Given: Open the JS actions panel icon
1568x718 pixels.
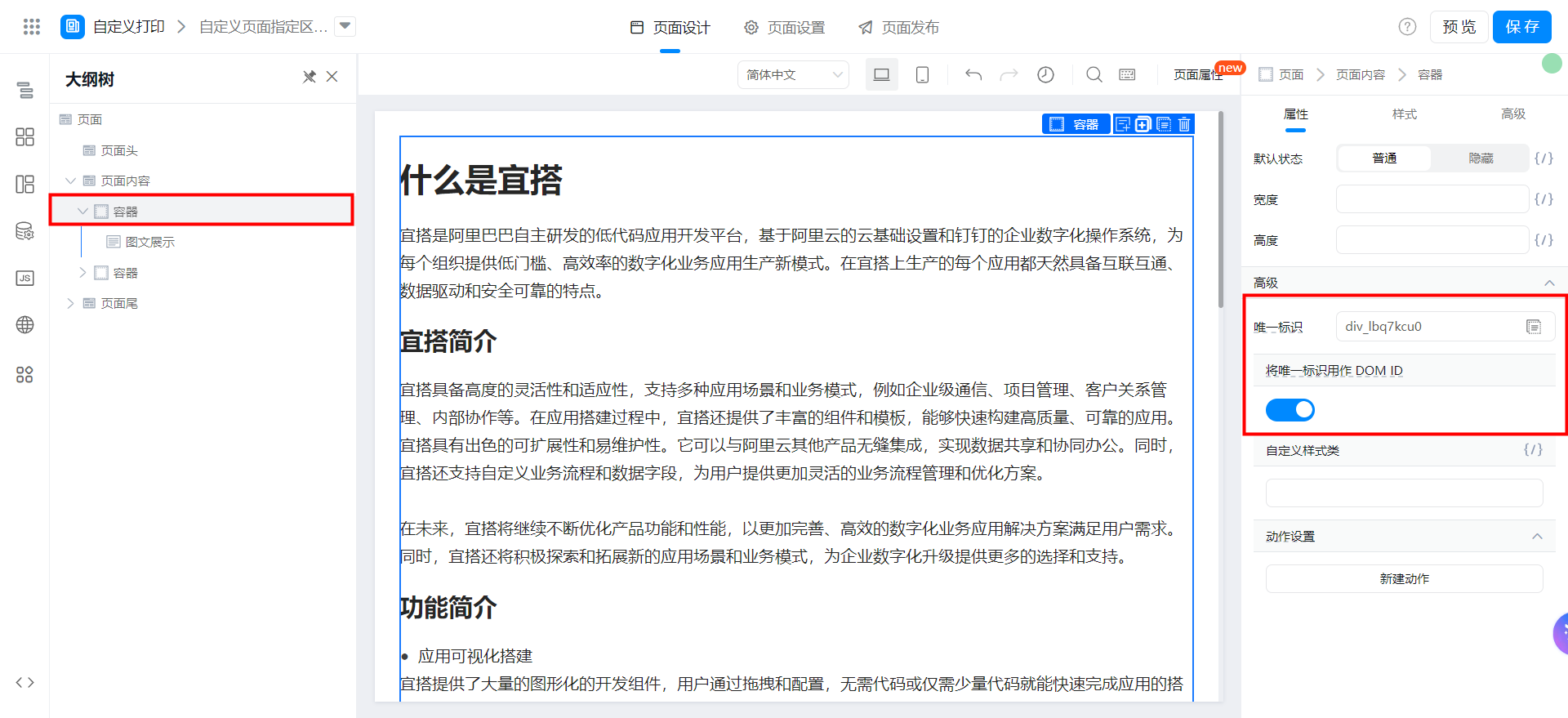Looking at the screenshot, I should click(x=25, y=278).
